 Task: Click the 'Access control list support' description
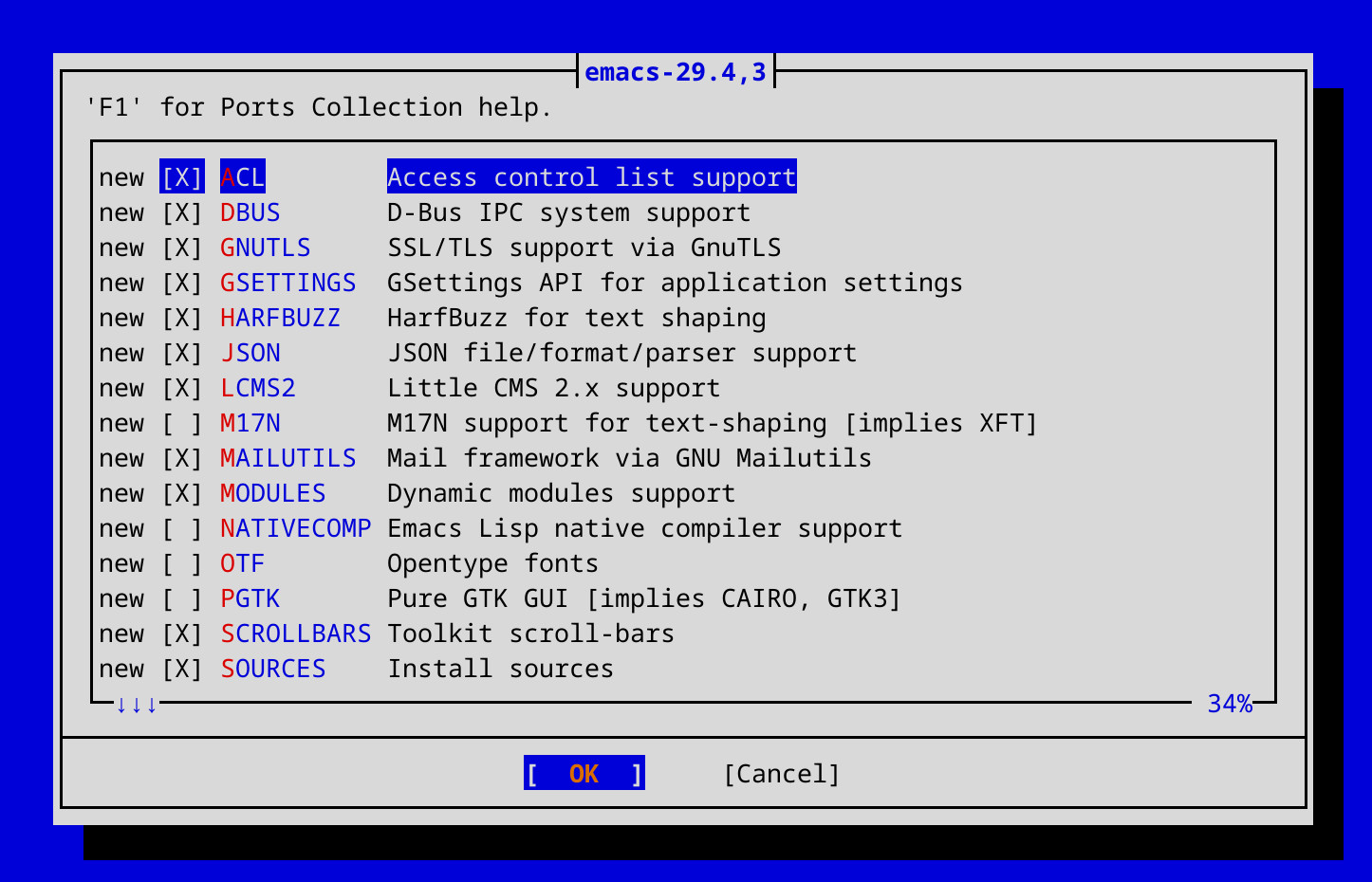[x=592, y=177]
